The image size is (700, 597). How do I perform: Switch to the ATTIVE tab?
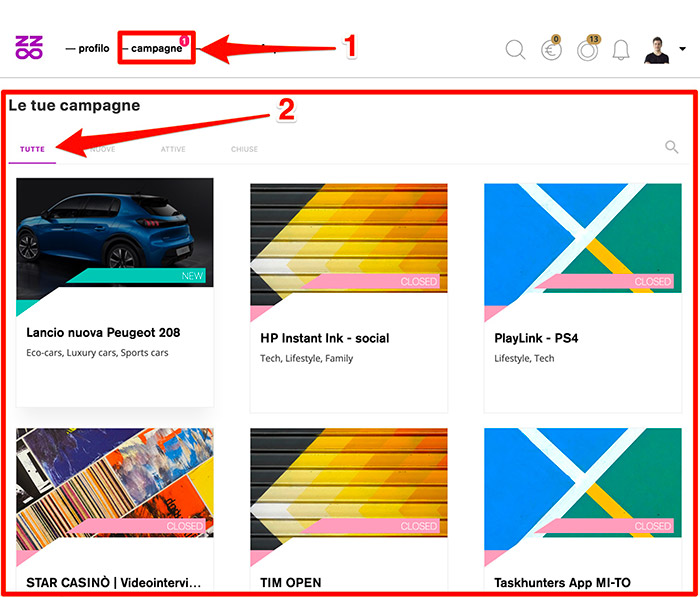click(x=173, y=149)
